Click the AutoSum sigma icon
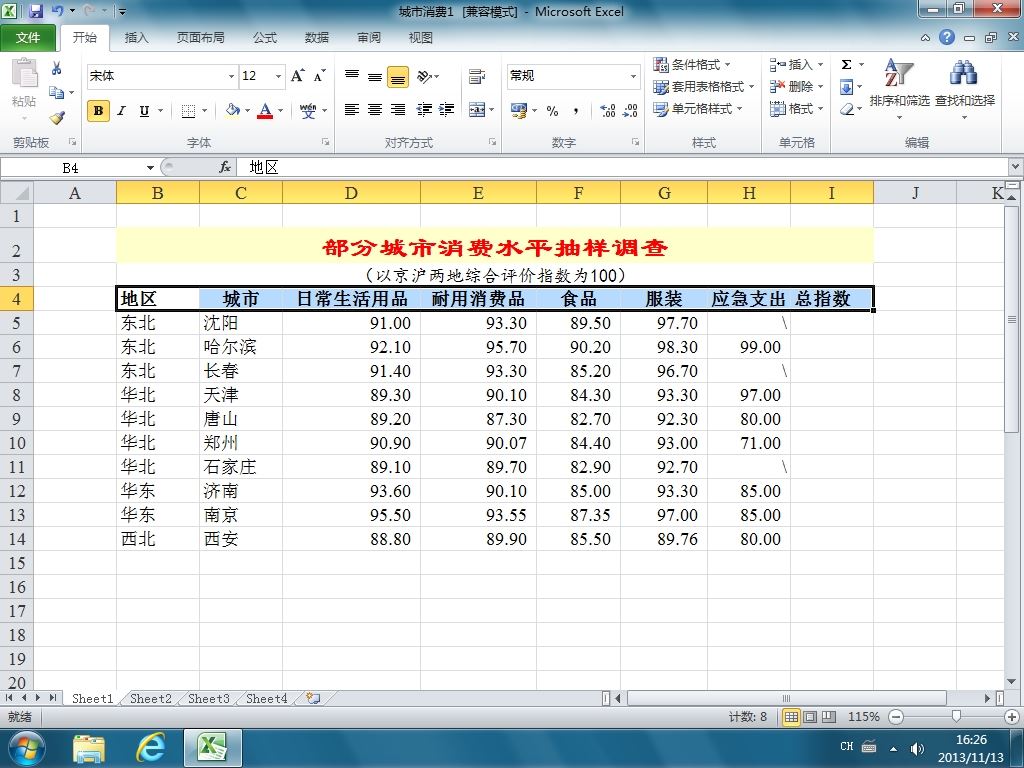Image resolution: width=1024 pixels, height=768 pixels. (846, 65)
